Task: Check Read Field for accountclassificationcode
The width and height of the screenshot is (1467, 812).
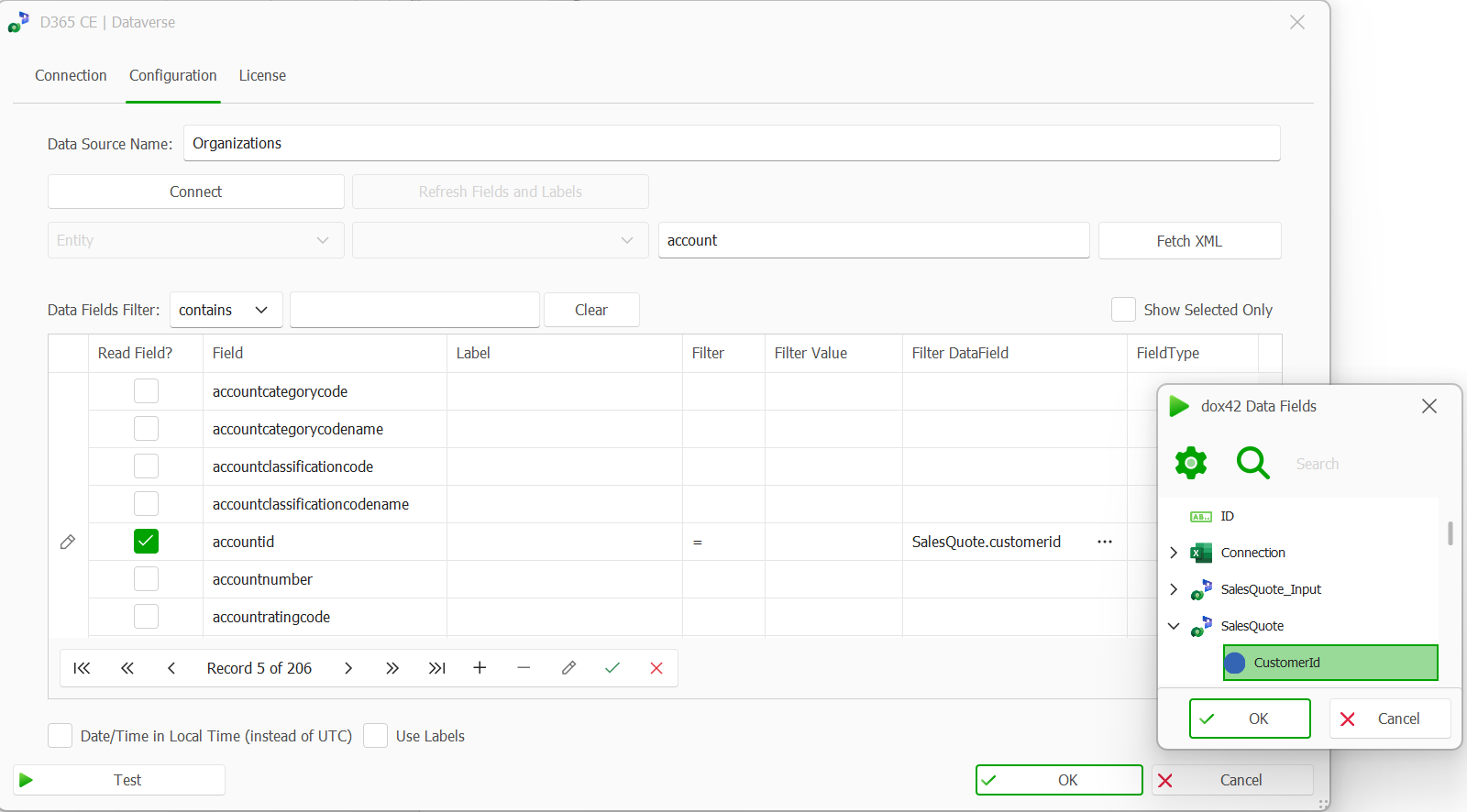Action: pyautogui.click(x=146, y=466)
